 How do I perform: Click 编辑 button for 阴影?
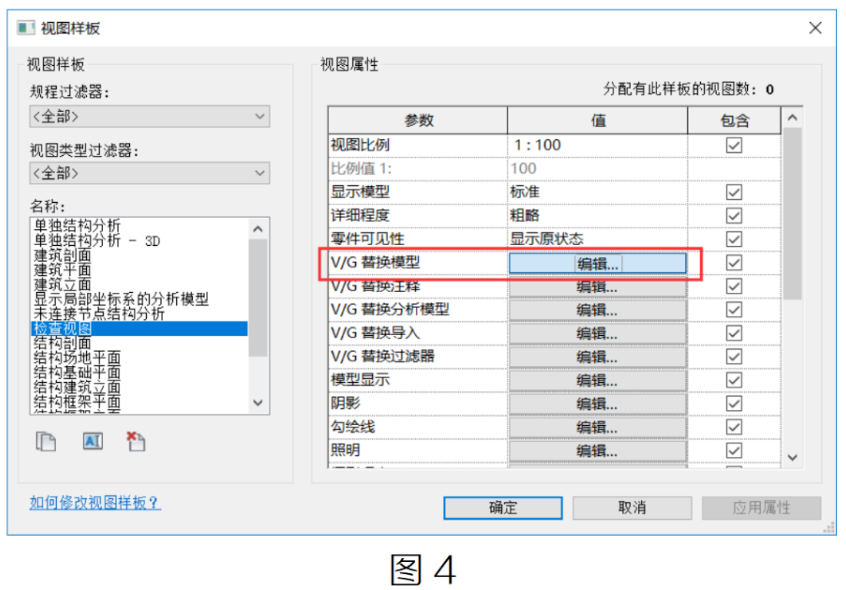(x=597, y=404)
